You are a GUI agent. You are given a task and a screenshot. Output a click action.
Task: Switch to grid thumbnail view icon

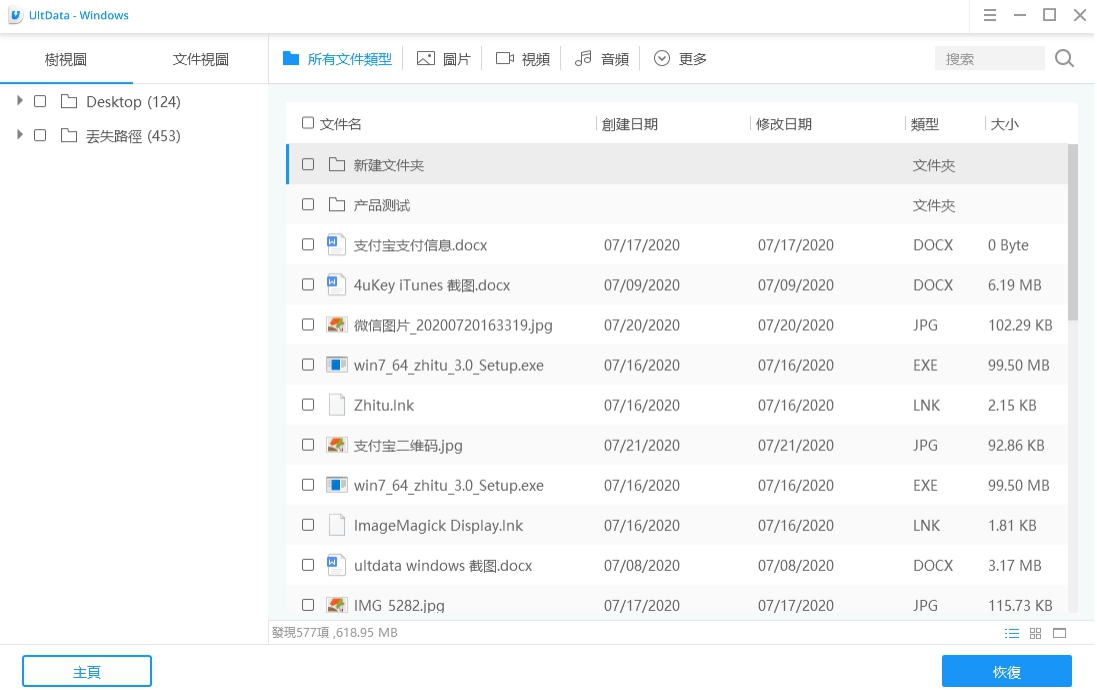(x=1035, y=633)
